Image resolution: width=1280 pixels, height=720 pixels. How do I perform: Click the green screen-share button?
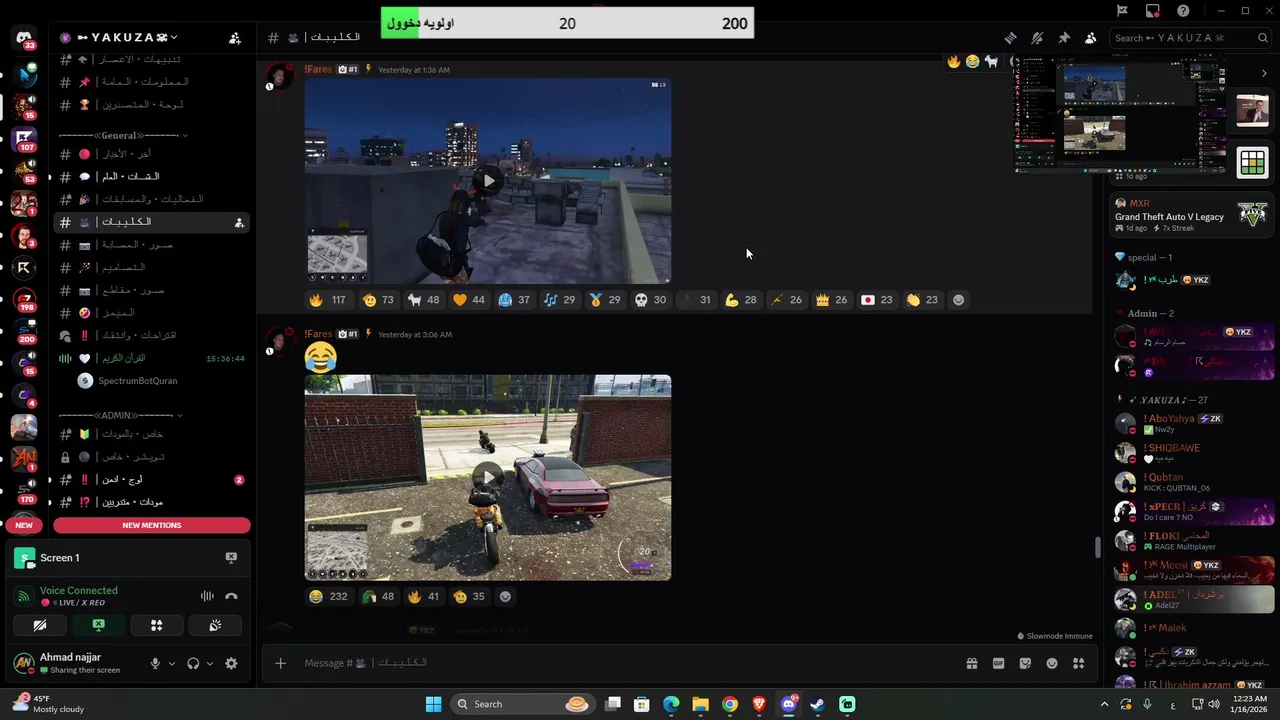click(98, 625)
